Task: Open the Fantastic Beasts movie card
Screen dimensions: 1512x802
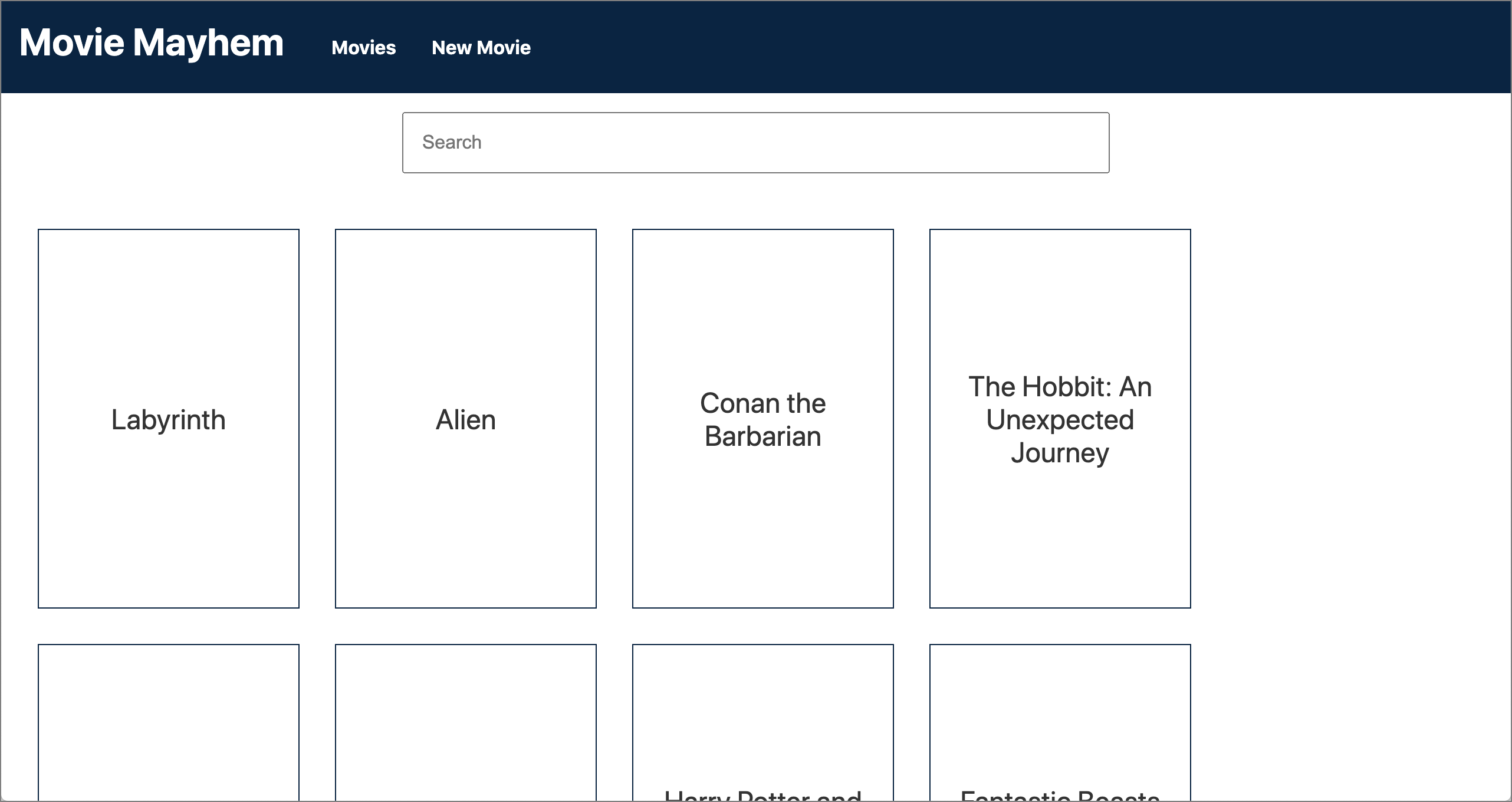Action: [x=1060, y=723]
